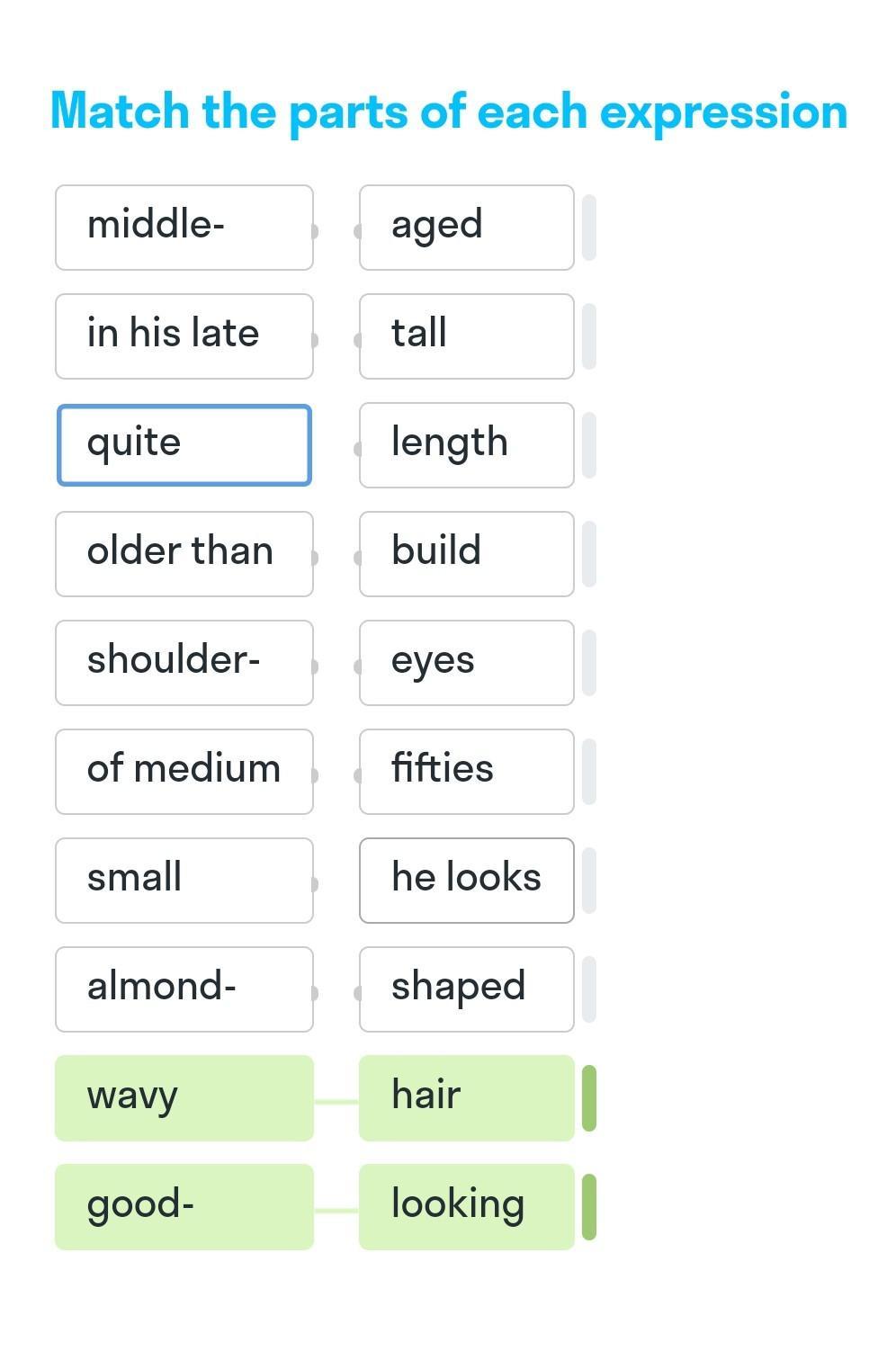This screenshot has height=1351, width=896.
Task: Click the "tall" answer card
Action: pos(467,336)
